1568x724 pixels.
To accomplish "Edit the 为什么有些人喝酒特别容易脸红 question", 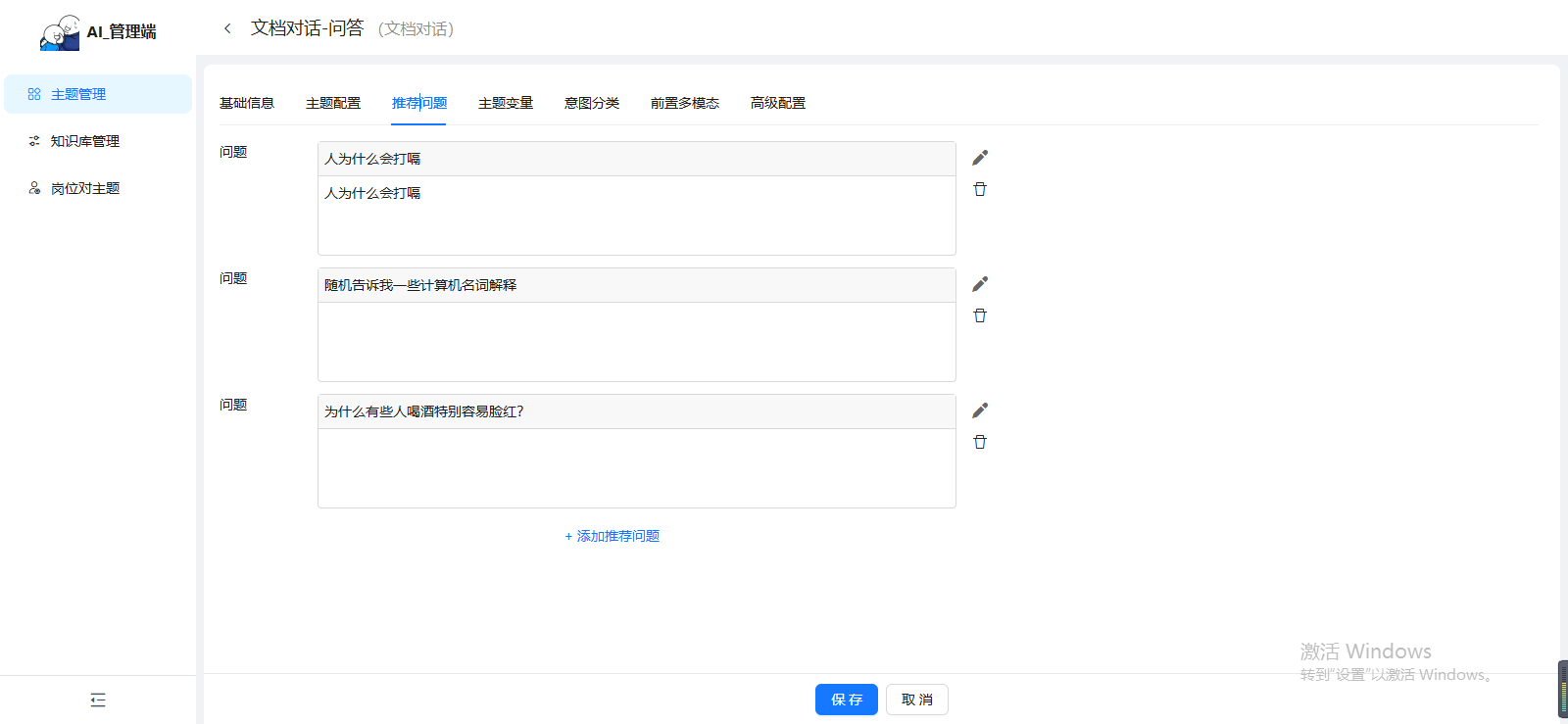I will click(979, 410).
